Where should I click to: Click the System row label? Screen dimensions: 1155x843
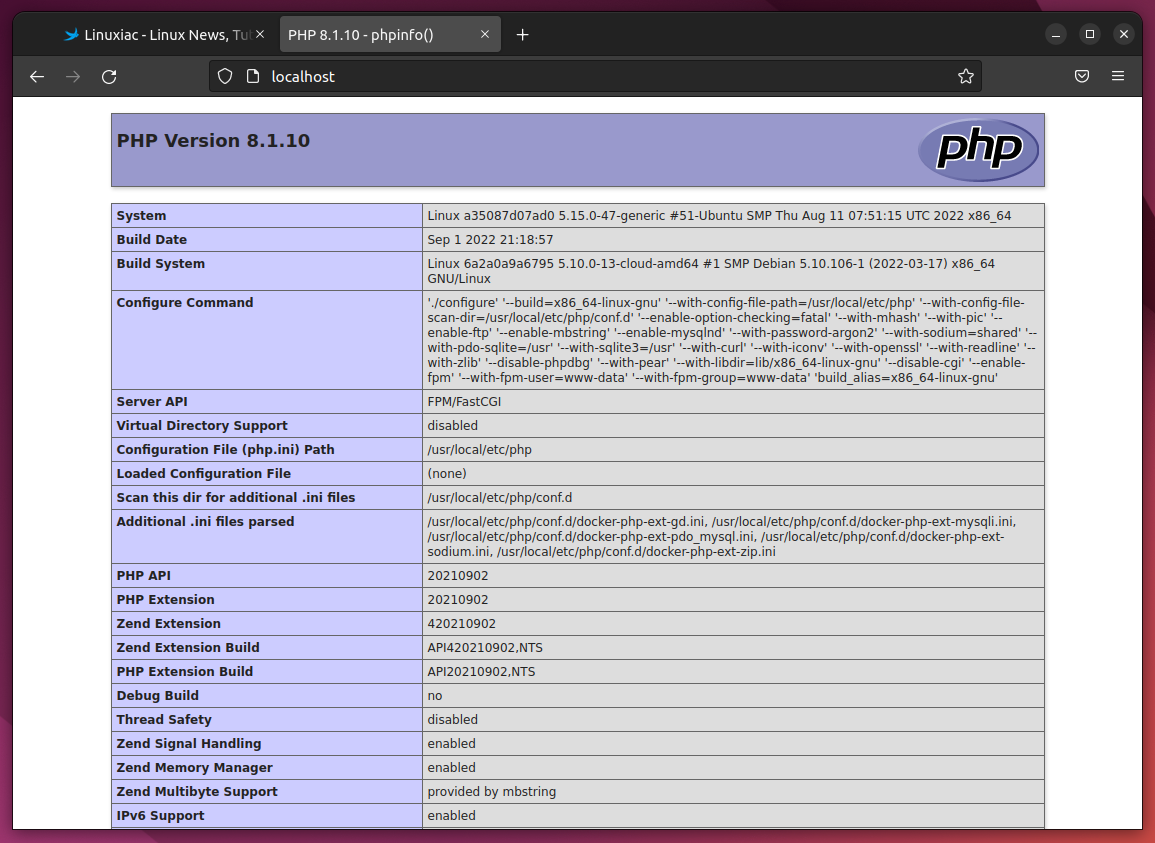(141, 216)
